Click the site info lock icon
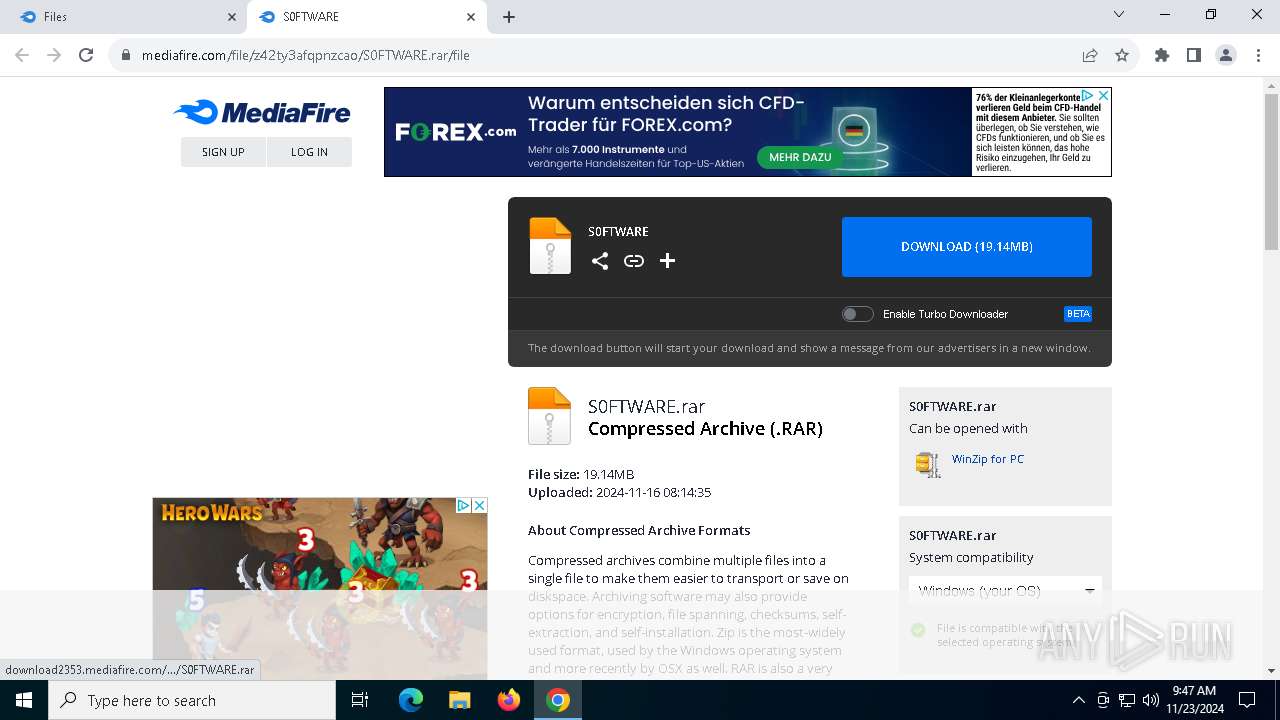This screenshot has height=720, width=1280. point(126,55)
